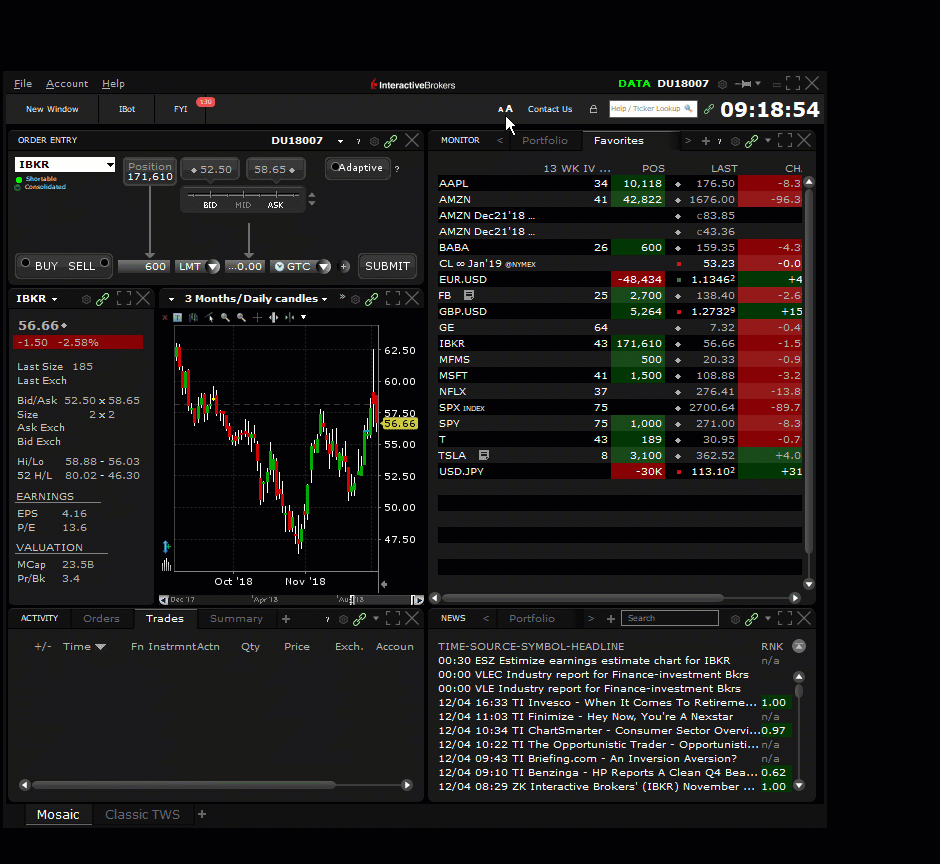Click the chart panel link chain icon

tap(372, 299)
